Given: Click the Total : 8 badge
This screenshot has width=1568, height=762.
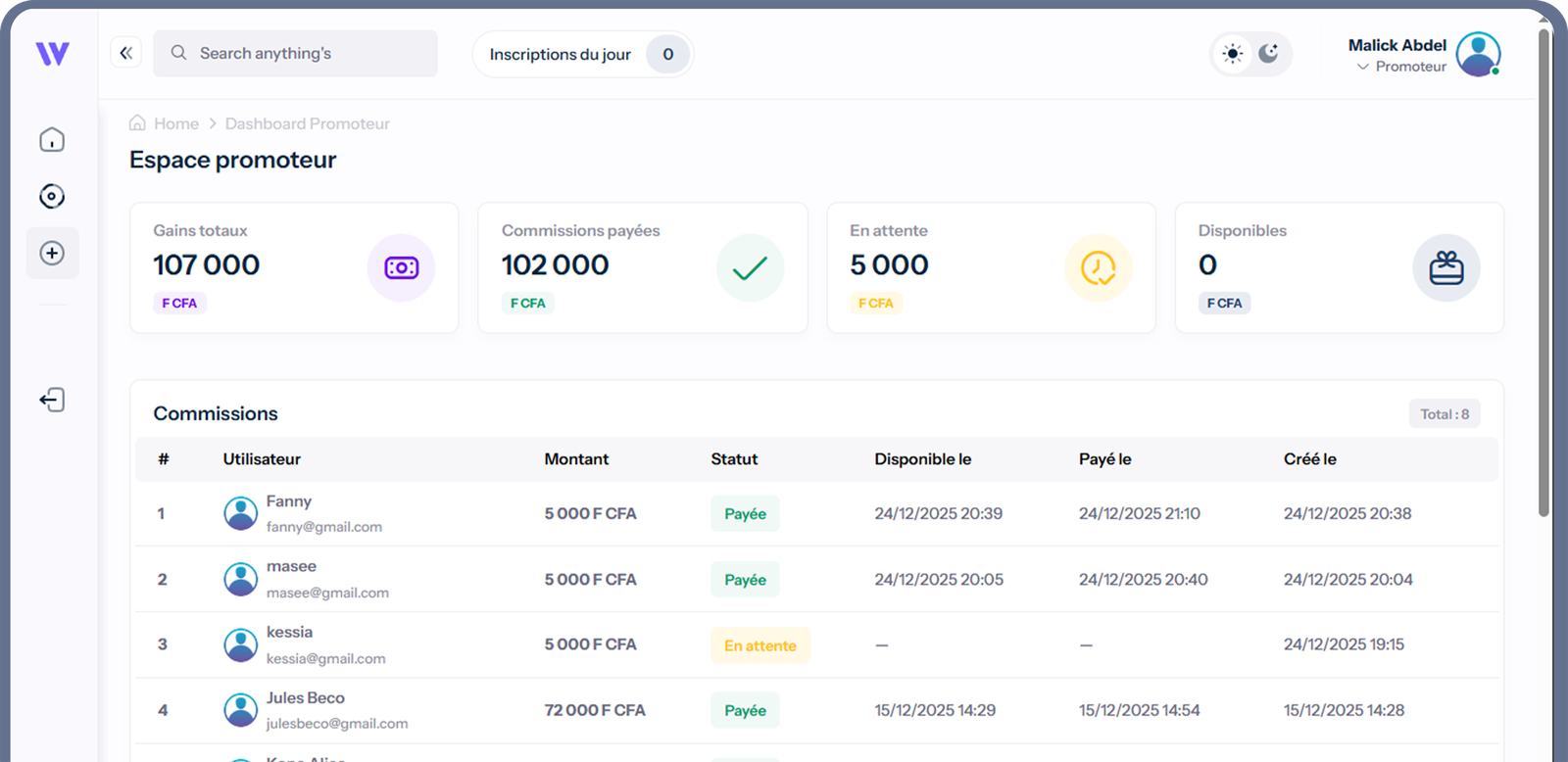Looking at the screenshot, I should 1444,414.
